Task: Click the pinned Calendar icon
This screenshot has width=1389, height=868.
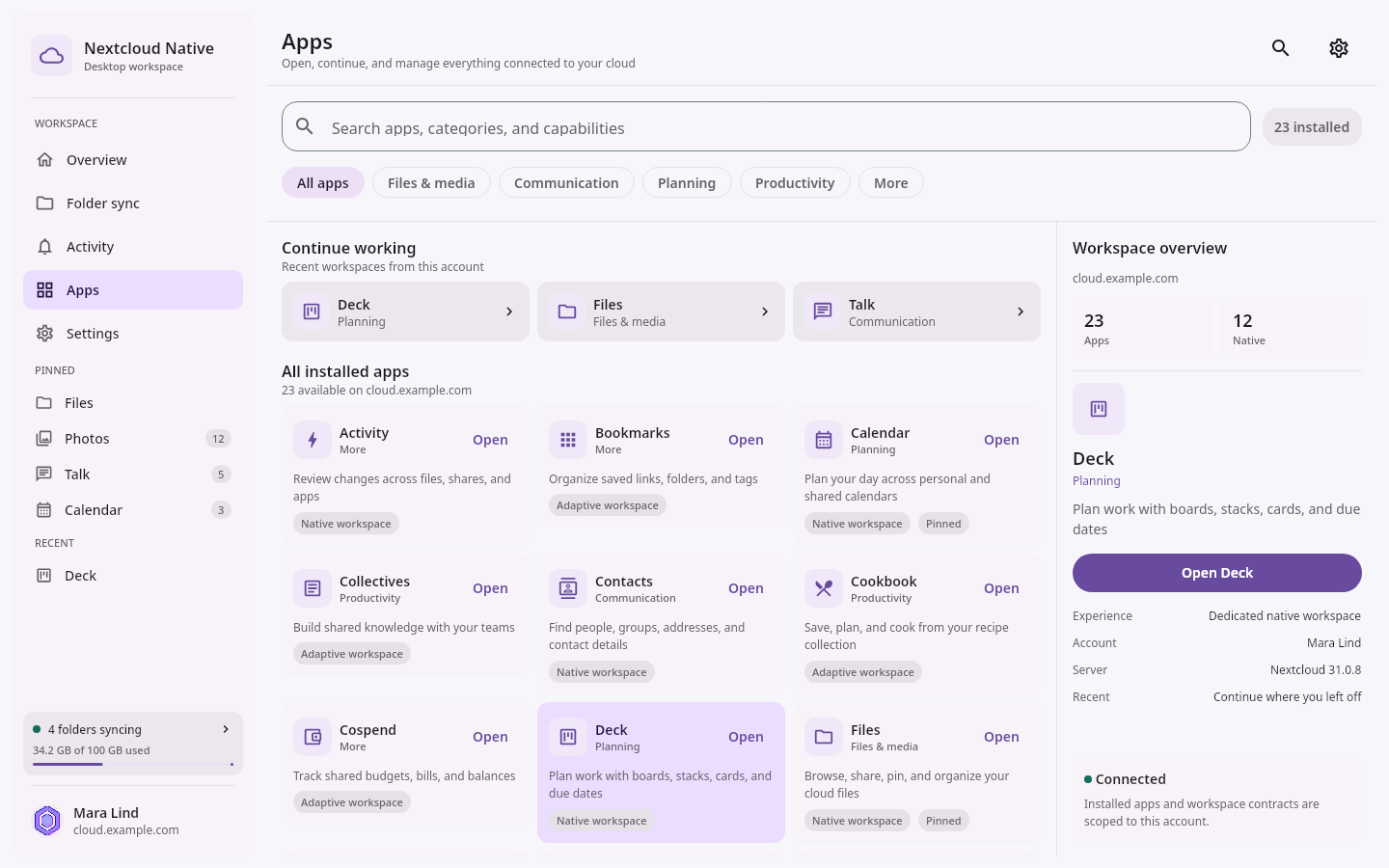Action: pyautogui.click(x=43, y=510)
